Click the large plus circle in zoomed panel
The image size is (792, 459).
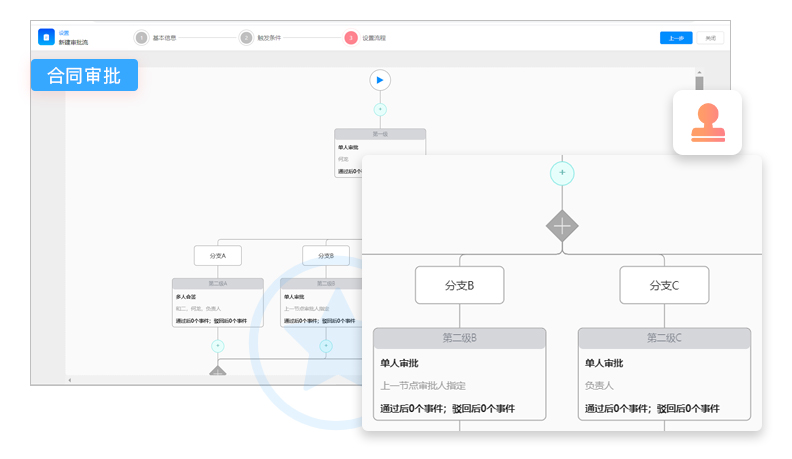(562, 173)
